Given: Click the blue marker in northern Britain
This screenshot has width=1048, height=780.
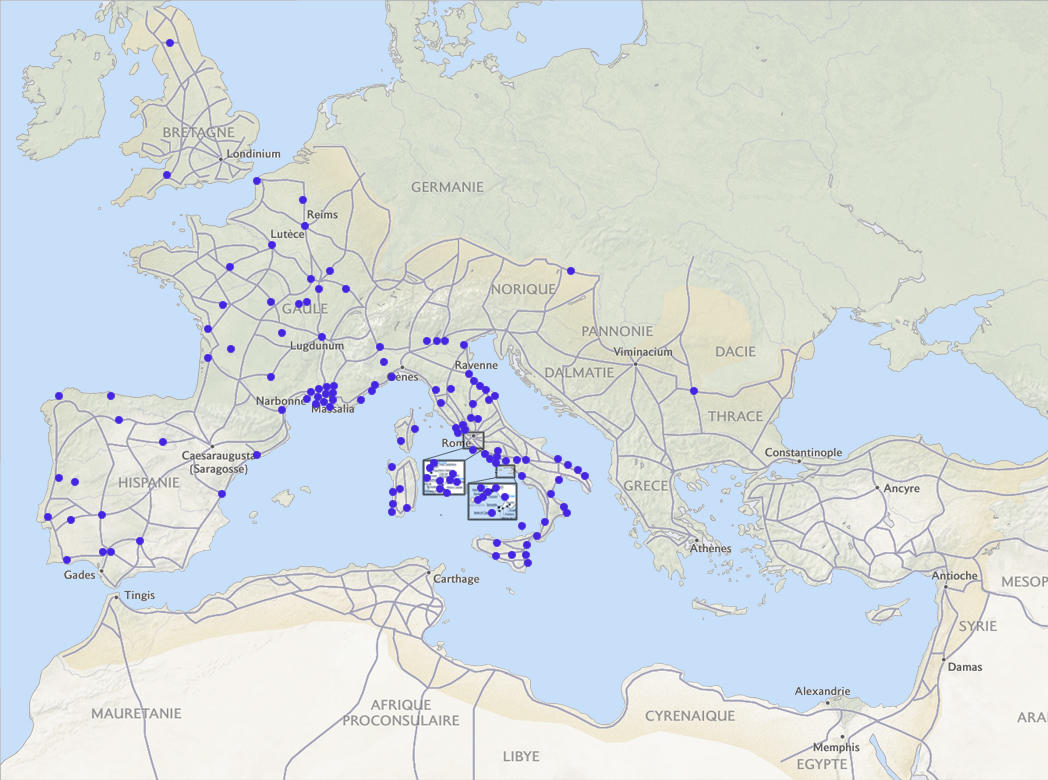Looking at the screenshot, I should pos(170,43).
